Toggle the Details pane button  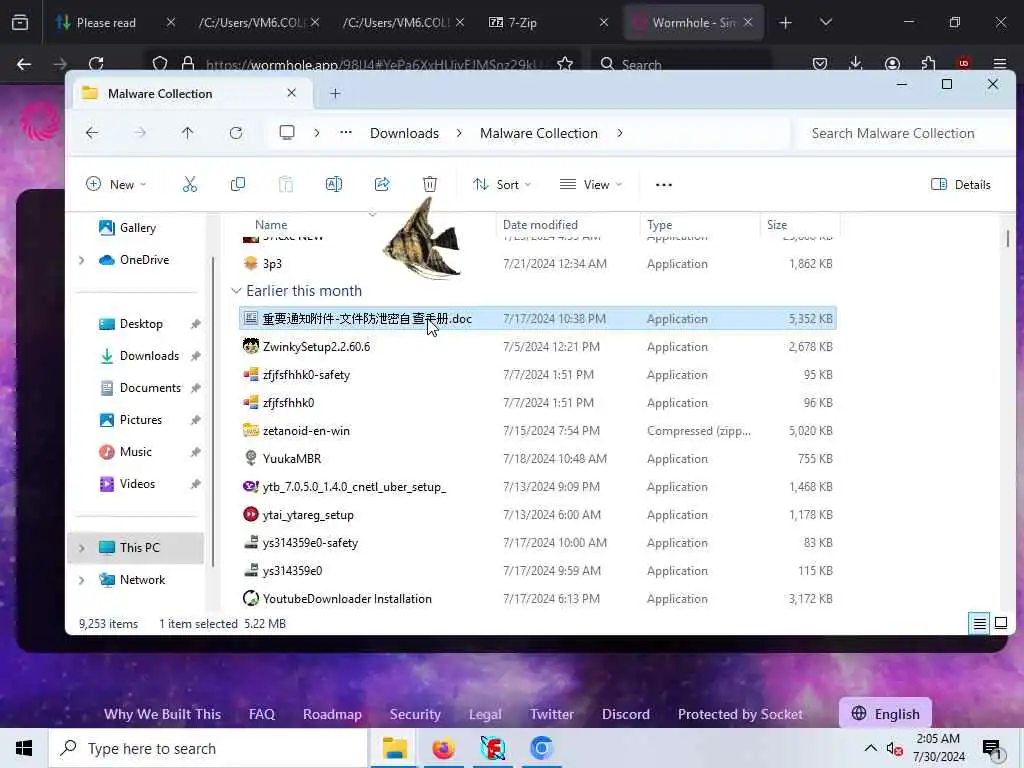click(x=961, y=185)
